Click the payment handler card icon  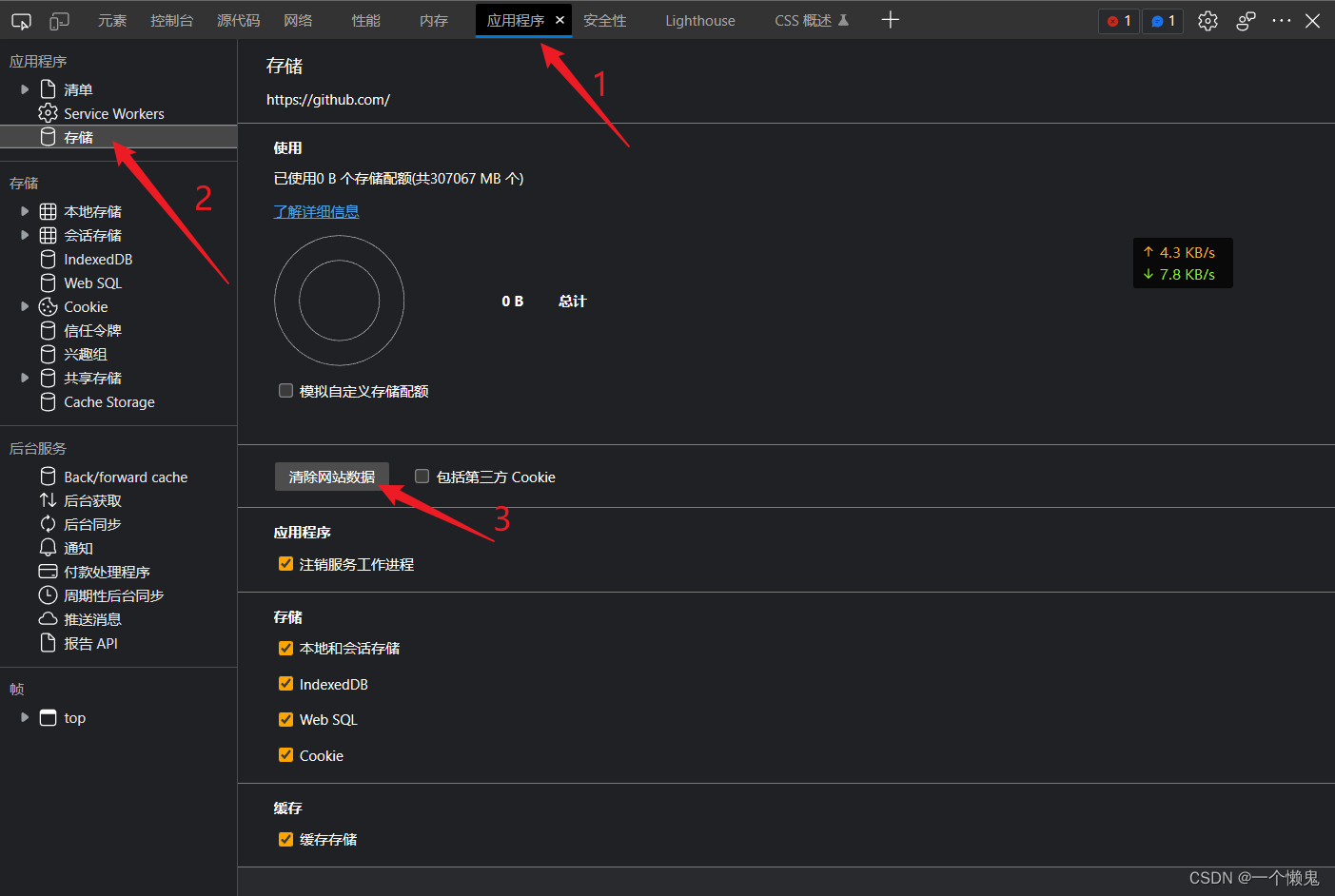48,572
